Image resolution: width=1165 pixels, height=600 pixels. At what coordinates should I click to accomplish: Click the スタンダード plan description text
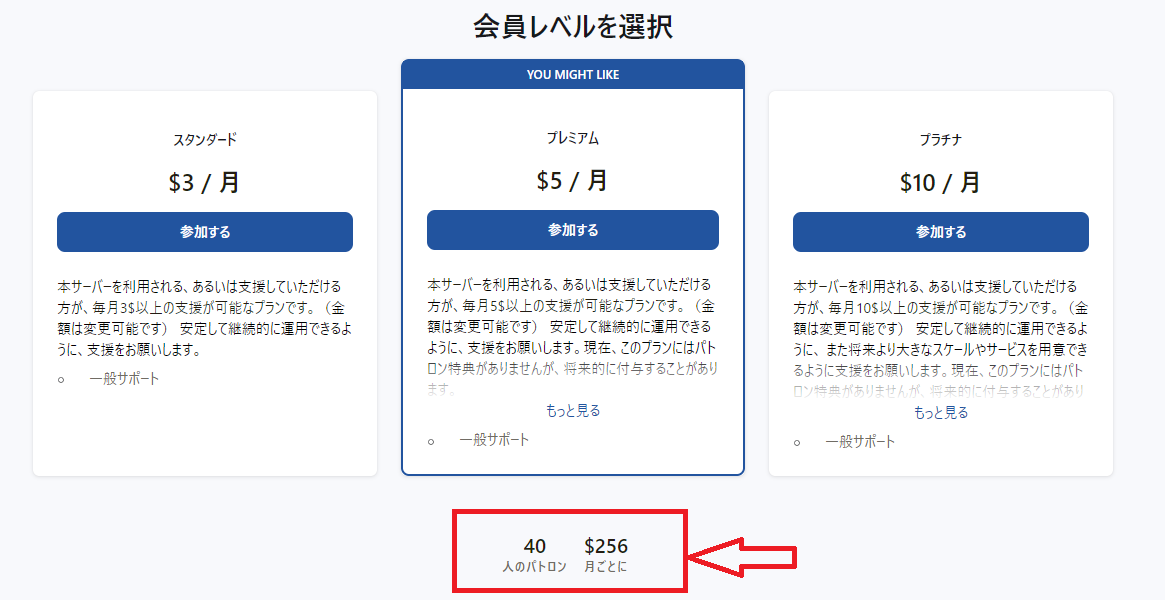(x=205, y=317)
